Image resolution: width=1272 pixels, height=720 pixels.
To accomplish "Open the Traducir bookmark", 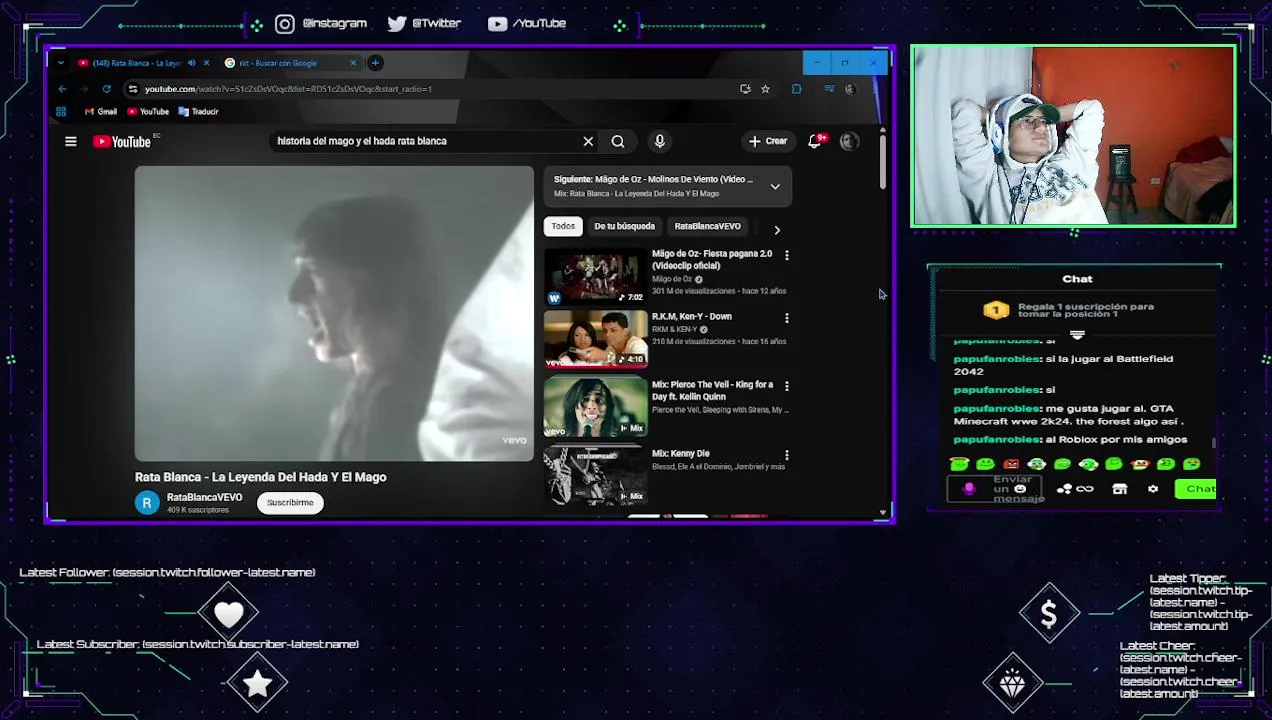I will (x=198, y=112).
